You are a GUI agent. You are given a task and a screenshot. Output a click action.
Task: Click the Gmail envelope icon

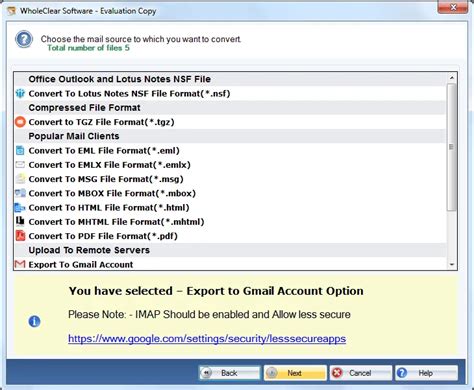tap(20, 264)
